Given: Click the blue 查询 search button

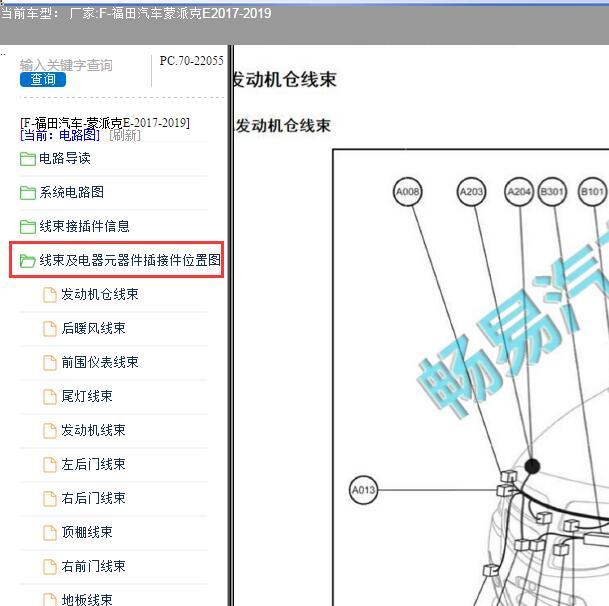Looking at the screenshot, I should [x=43, y=80].
